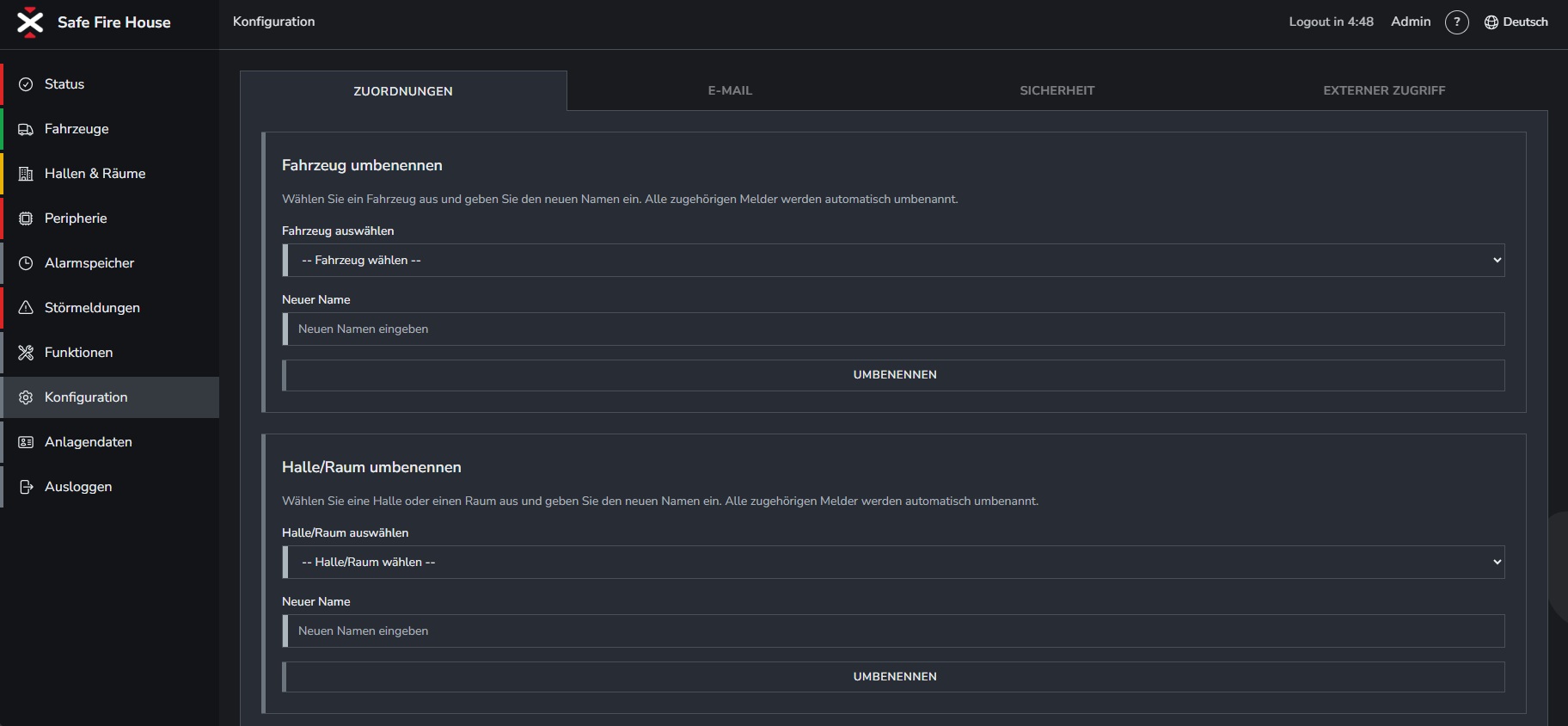Viewport: 1568px width, 726px height.
Task: Click the Halle/Raum auswählen label
Action: click(x=345, y=532)
